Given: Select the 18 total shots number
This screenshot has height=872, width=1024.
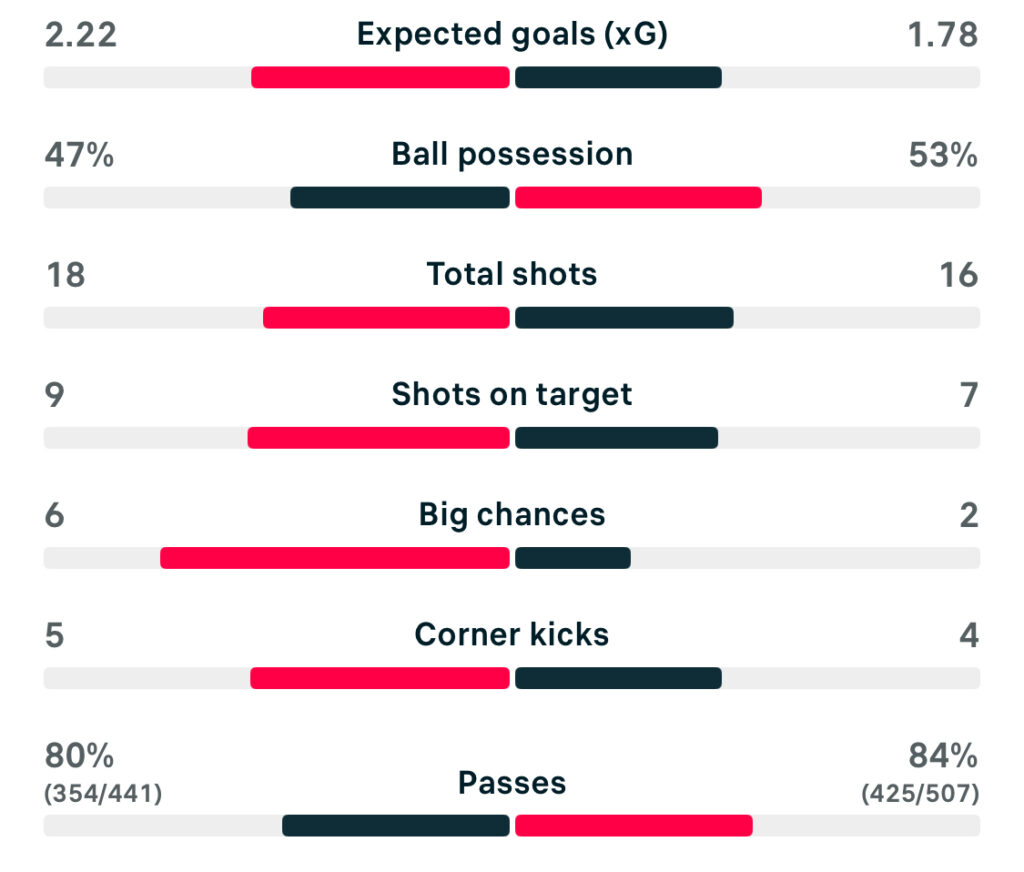Looking at the screenshot, I should point(66,275).
